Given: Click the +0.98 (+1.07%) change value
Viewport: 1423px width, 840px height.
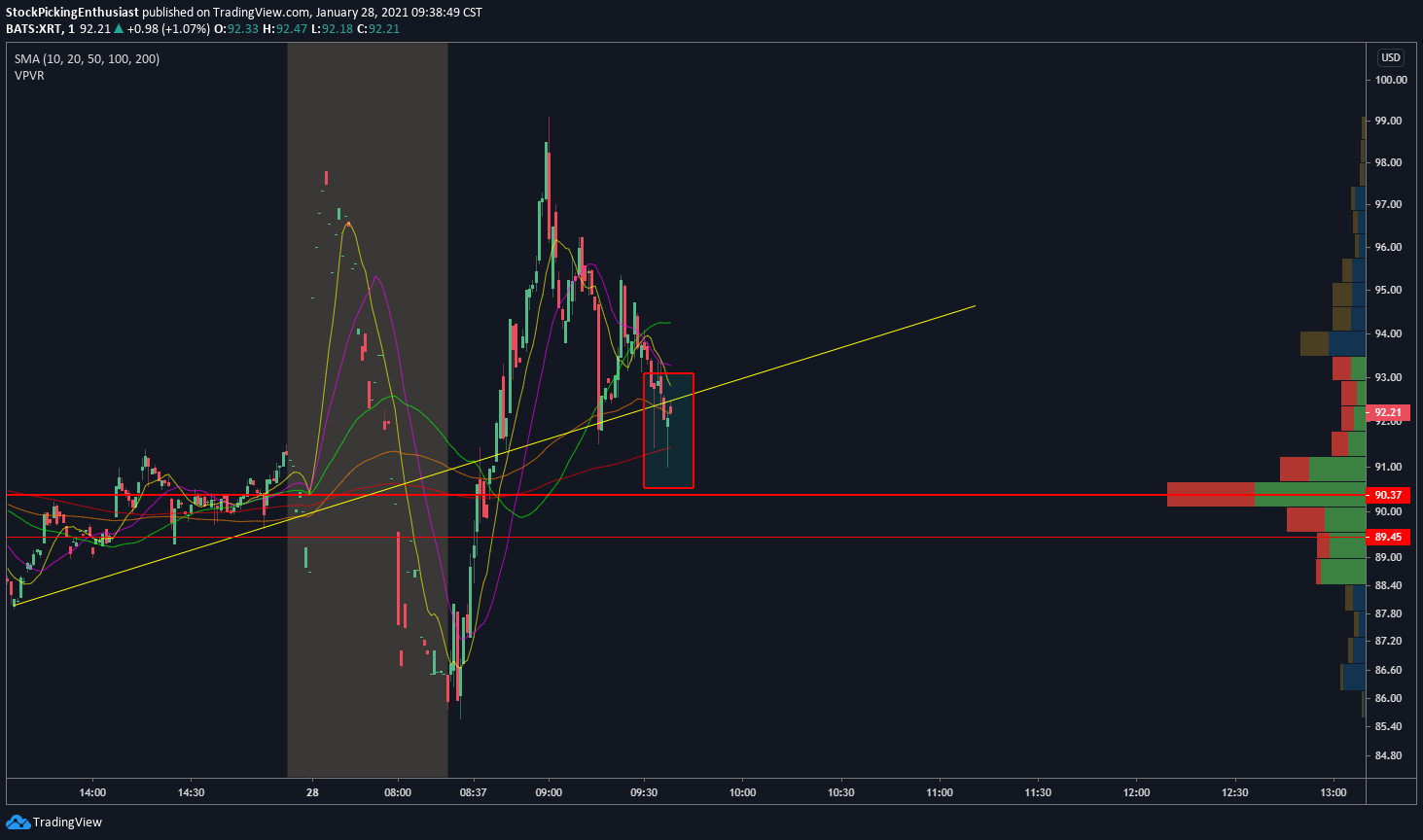Looking at the screenshot, I should (168, 29).
